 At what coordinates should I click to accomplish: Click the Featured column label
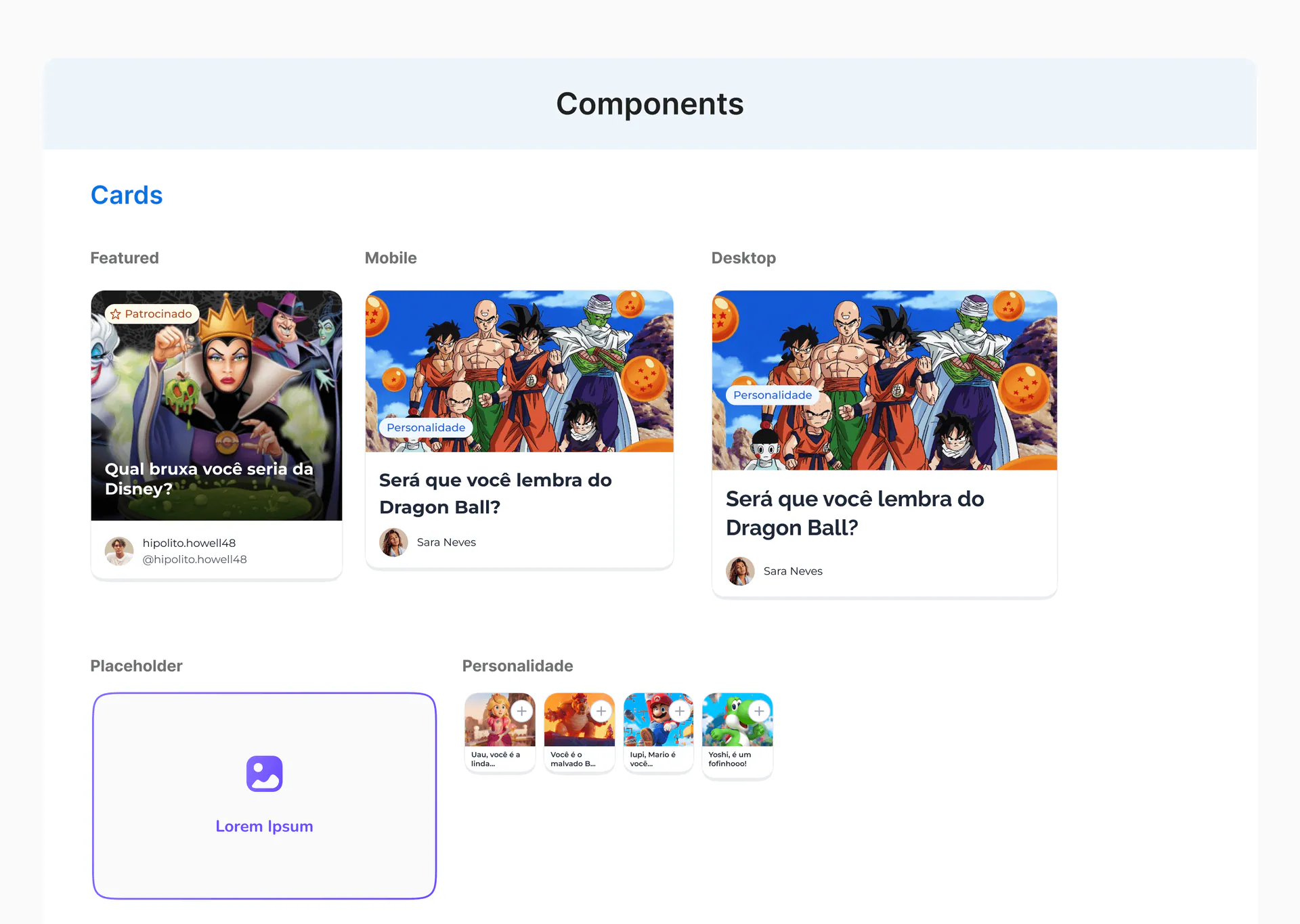(x=125, y=258)
